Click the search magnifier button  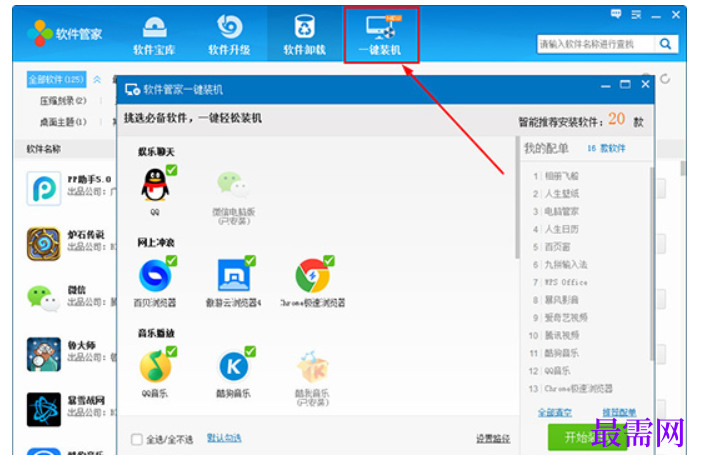point(666,44)
